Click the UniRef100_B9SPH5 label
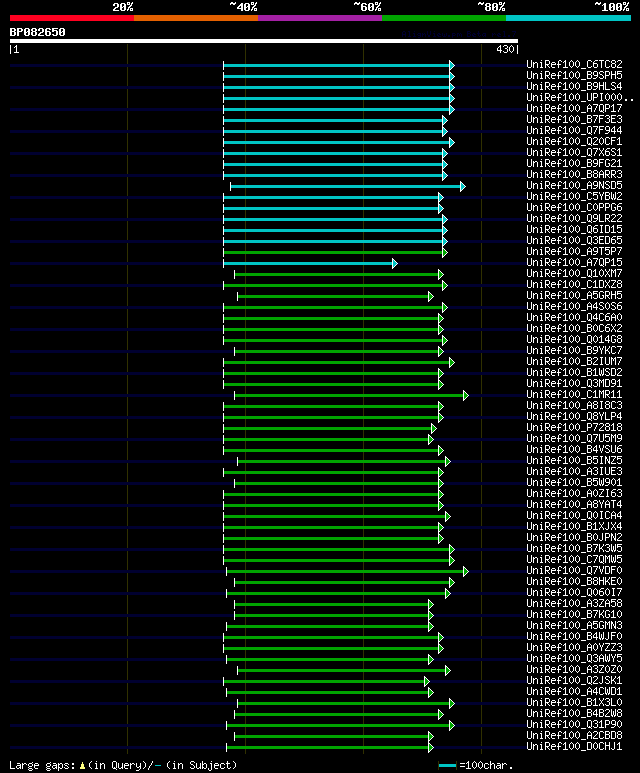 click(x=574, y=75)
